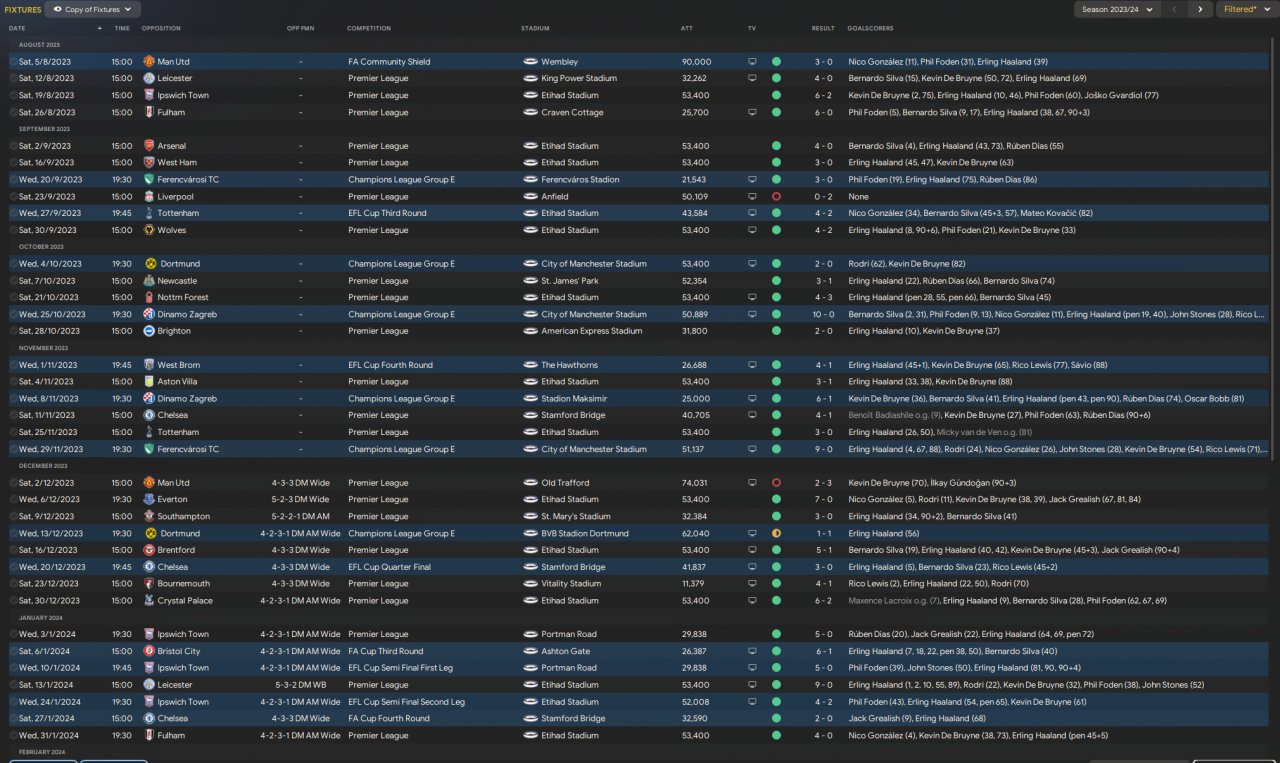Click the West Brom club badge
The image size is (1280, 763).
coord(149,365)
